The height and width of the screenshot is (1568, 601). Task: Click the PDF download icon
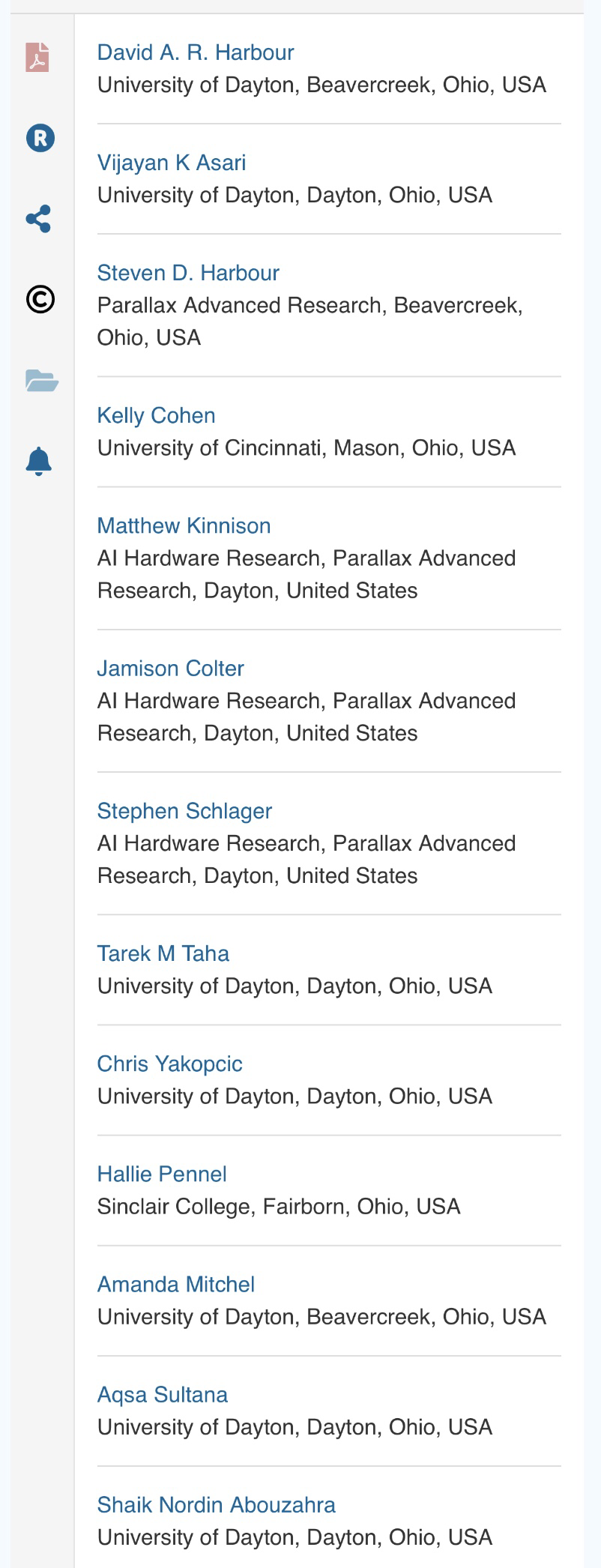(x=37, y=57)
